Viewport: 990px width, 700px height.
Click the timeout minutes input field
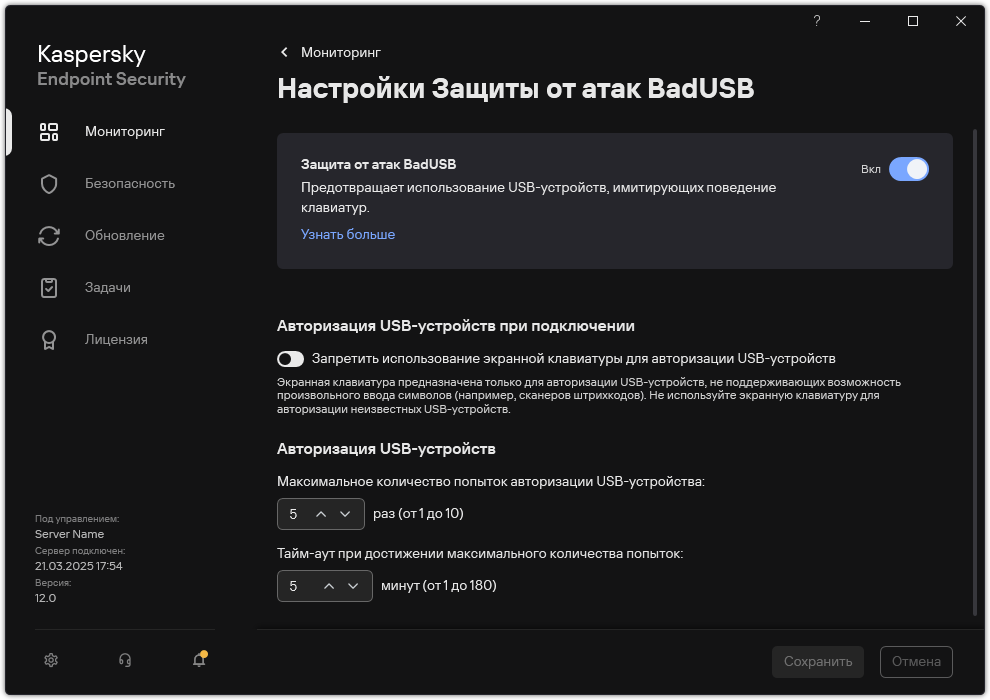(295, 586)
